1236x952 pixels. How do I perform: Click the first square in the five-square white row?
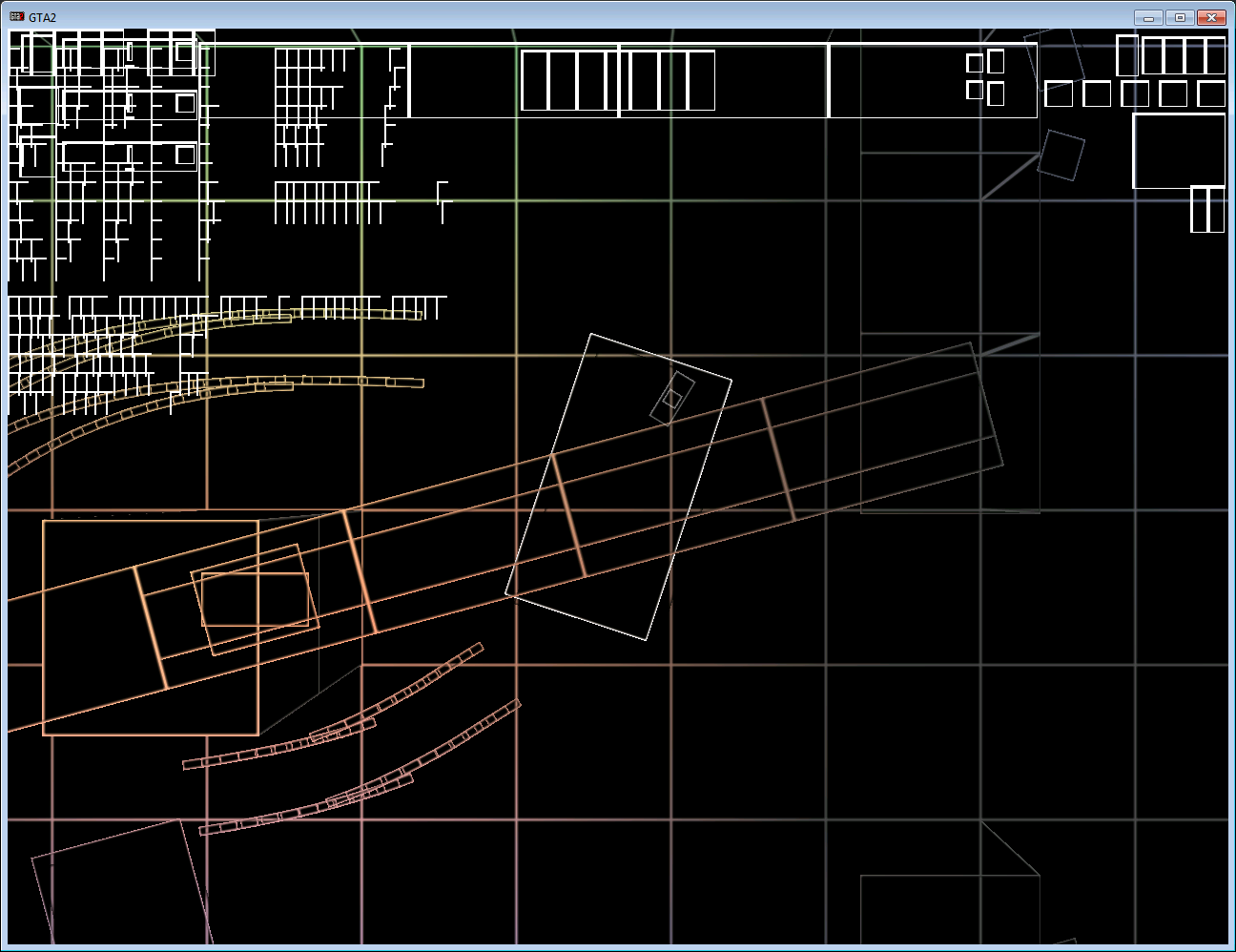(1059, 93)
